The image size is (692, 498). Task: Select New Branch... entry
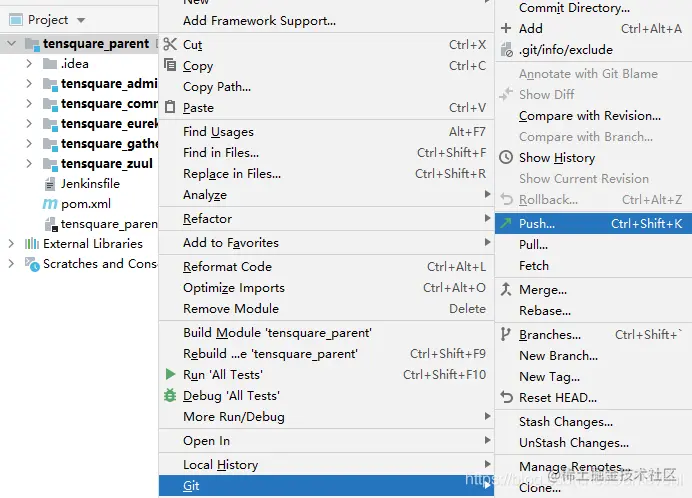593,356
